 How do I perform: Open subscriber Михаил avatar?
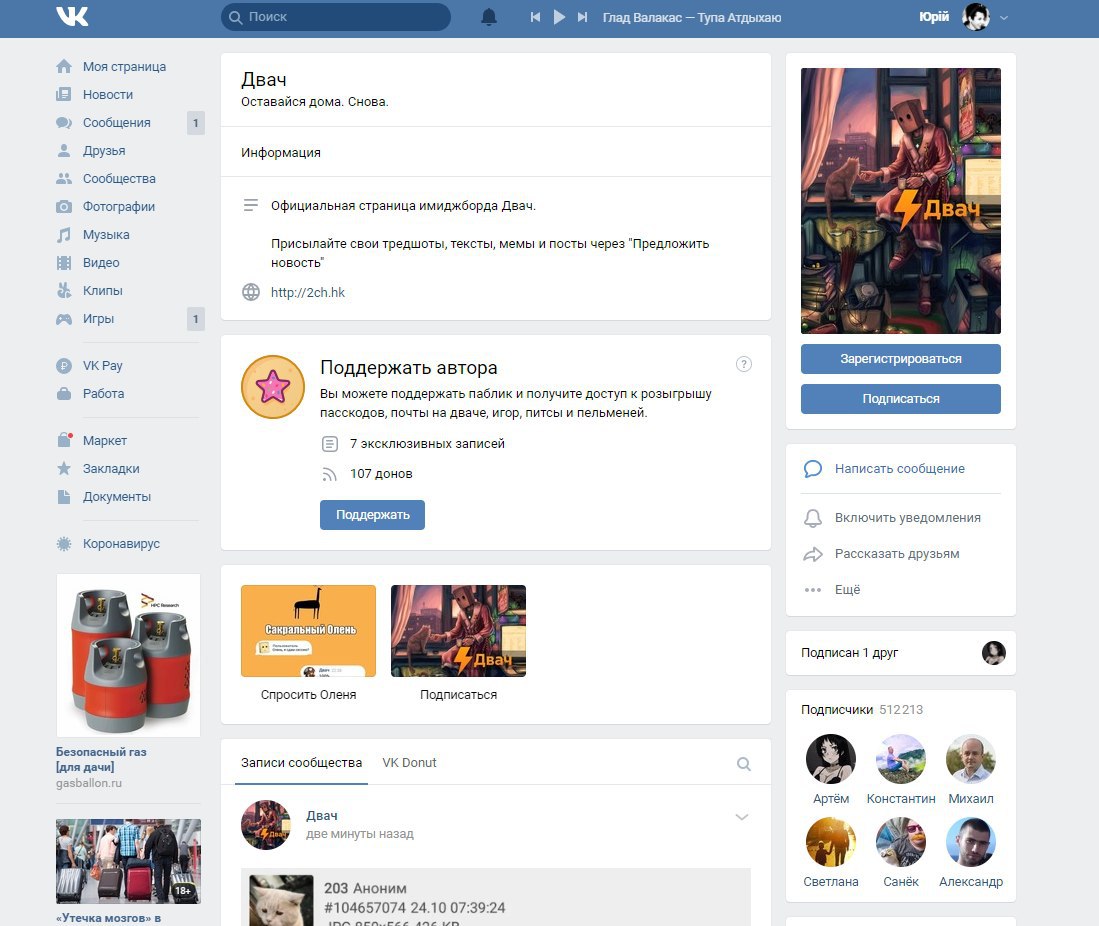971,759
